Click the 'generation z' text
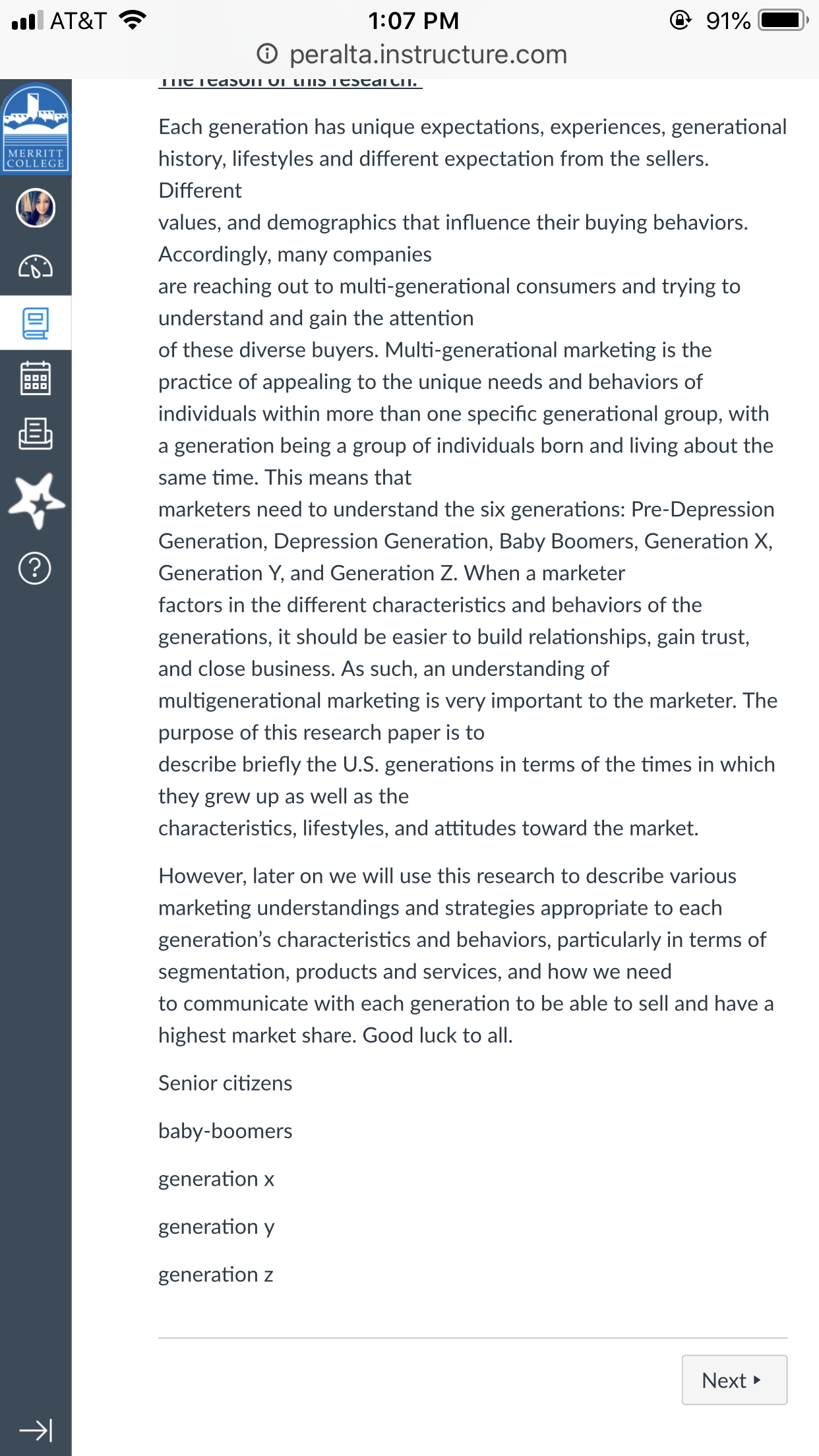 click(216, 1275)
